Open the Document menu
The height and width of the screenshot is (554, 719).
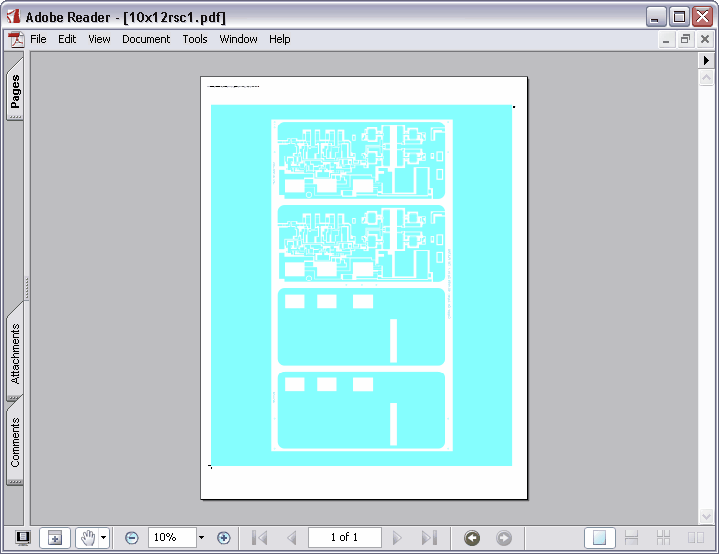146,39
